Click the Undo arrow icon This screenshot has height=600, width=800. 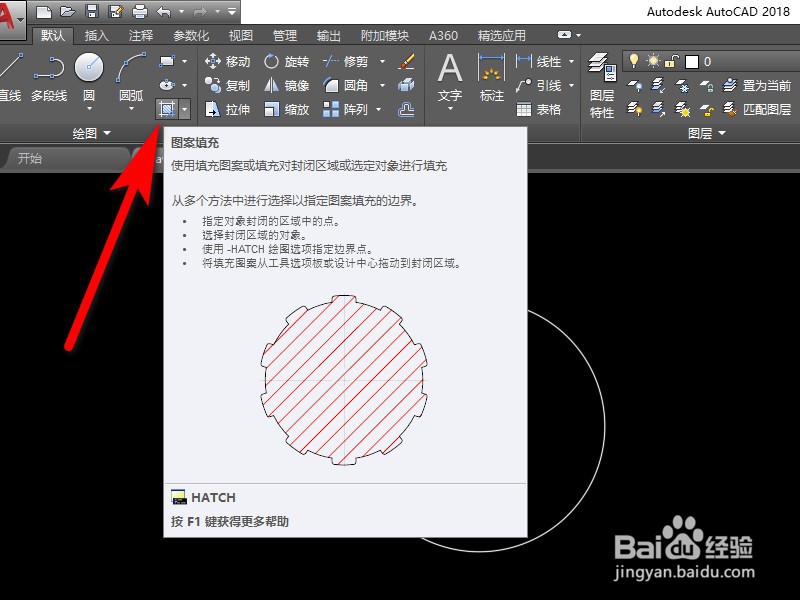(x=164, y=11)
